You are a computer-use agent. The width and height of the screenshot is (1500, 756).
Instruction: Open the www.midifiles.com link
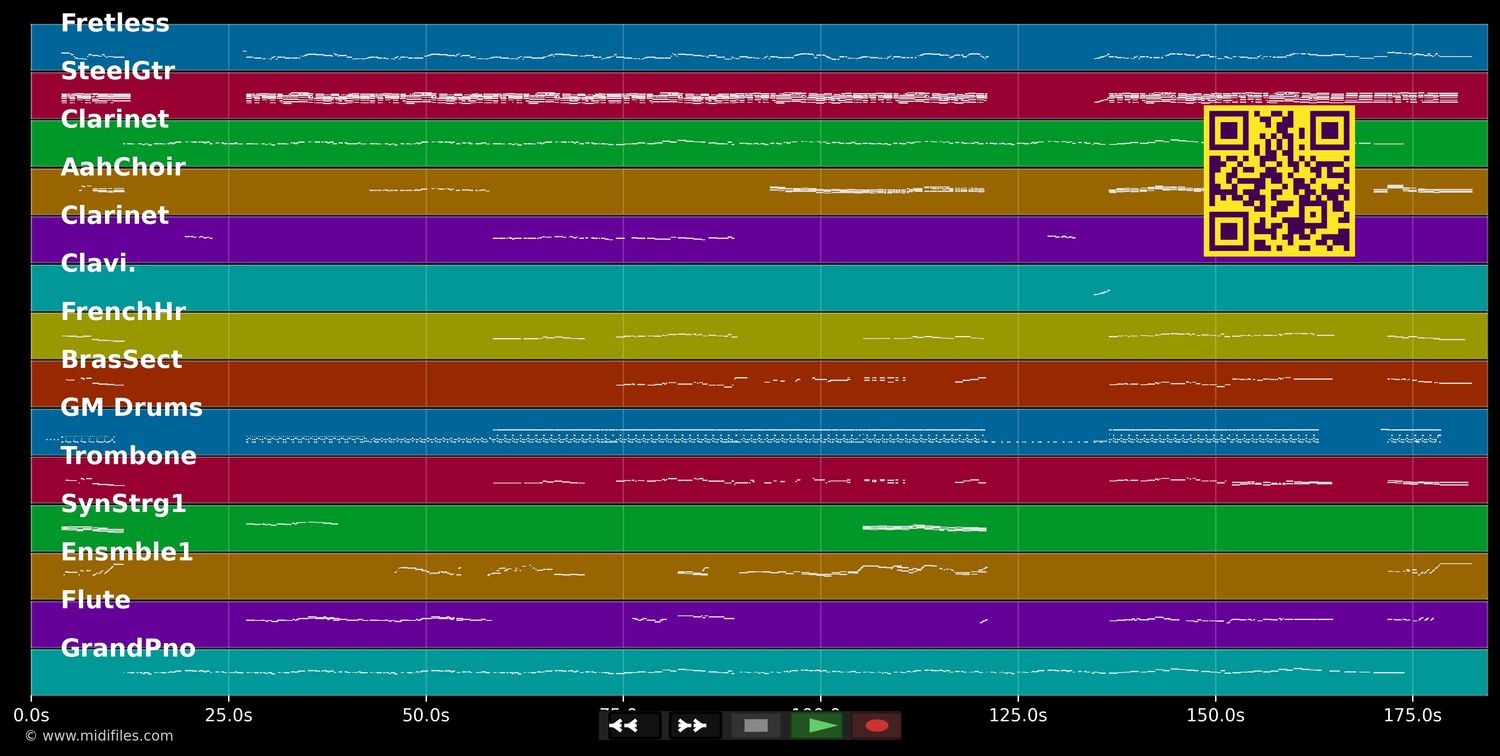pos(99,736)
